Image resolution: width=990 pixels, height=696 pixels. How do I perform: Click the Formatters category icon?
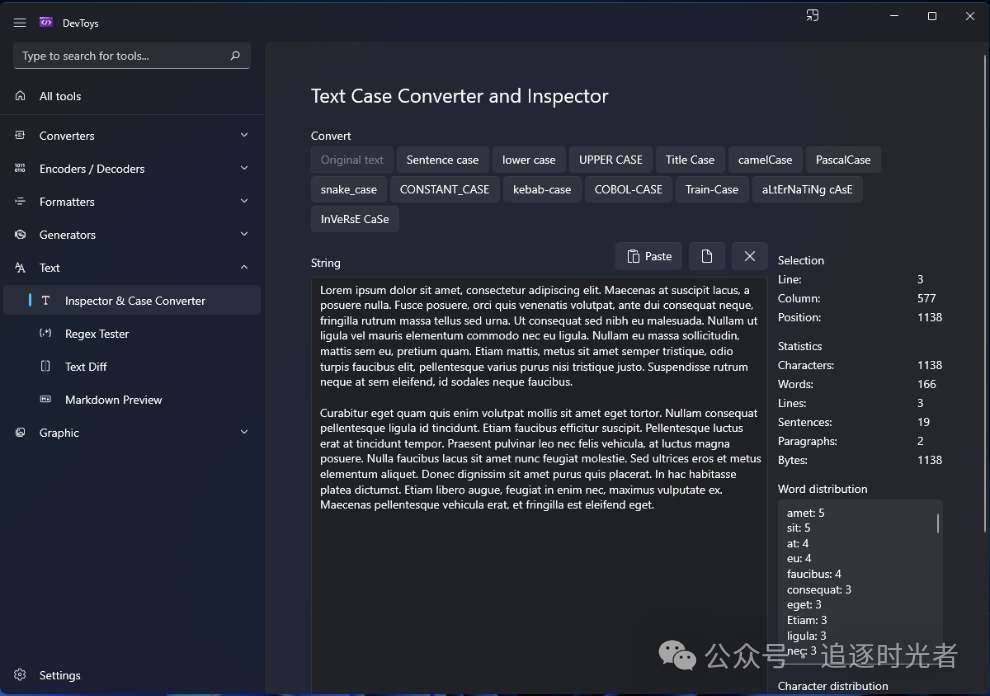[20, 201]
